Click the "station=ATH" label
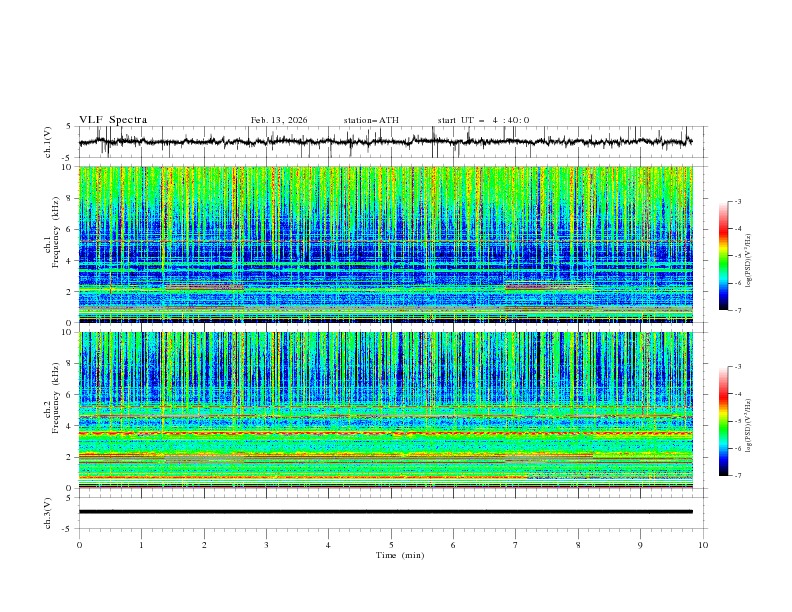The image size is (792, 612). pyautogui.click(x=371, y=120)
